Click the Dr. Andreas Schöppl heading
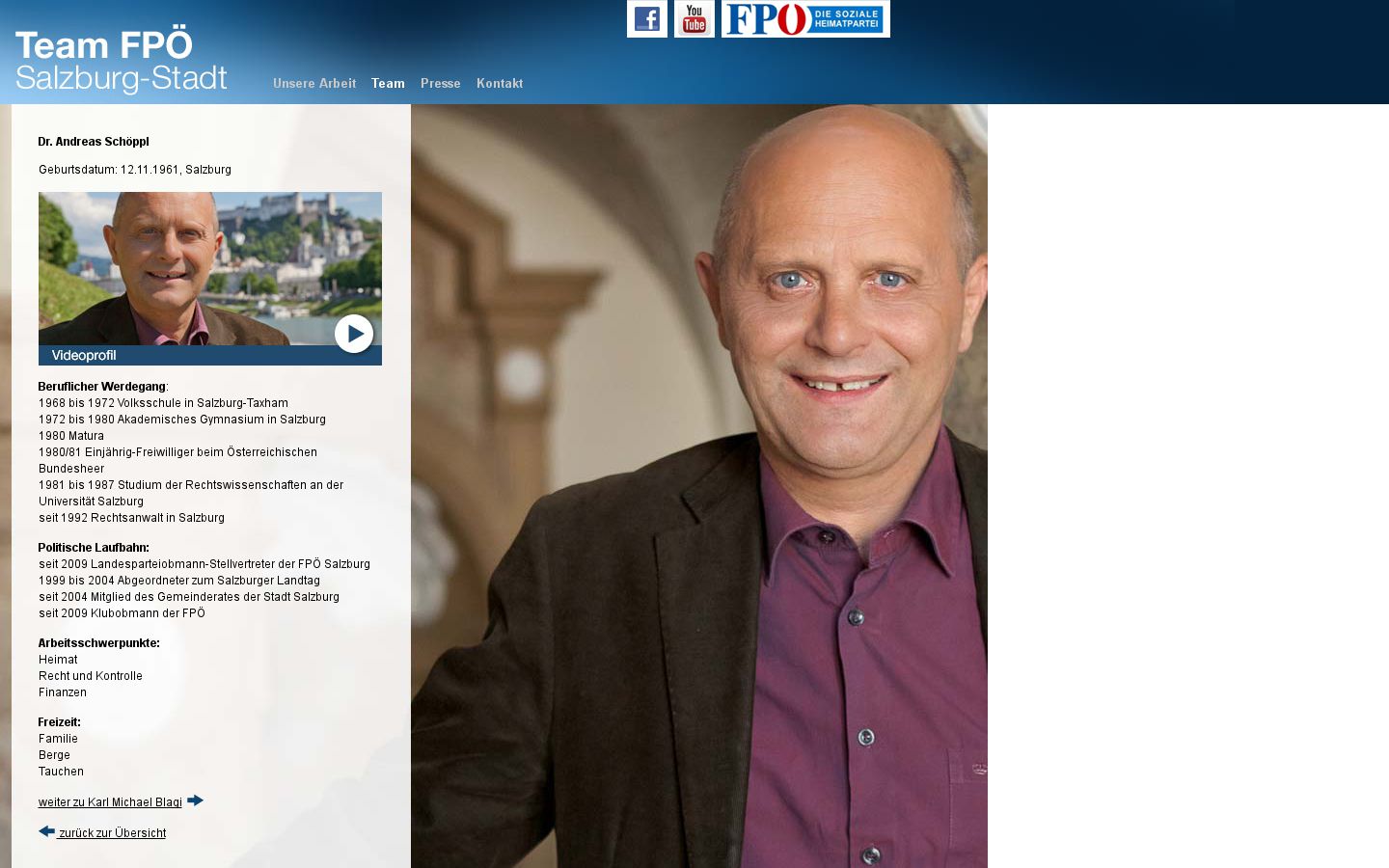The height and width of the screenshot is (868, 1389). pyautogui.click(x=94, y=142)
